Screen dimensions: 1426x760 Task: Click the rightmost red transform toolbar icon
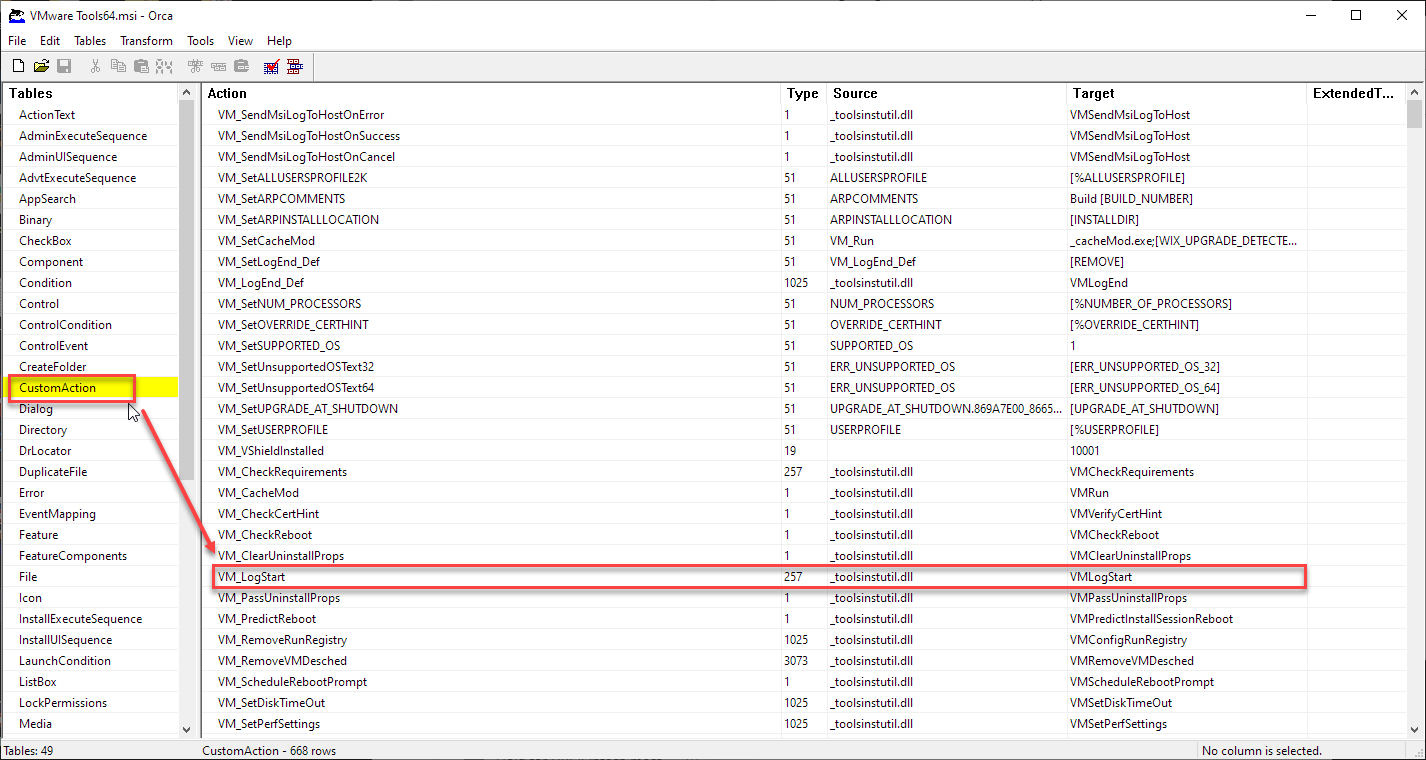[295, 66]
